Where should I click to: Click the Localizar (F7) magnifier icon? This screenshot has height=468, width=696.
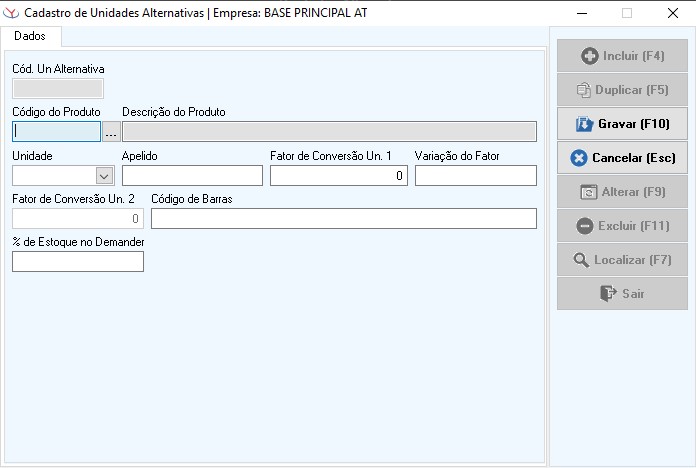coord(581,260)
